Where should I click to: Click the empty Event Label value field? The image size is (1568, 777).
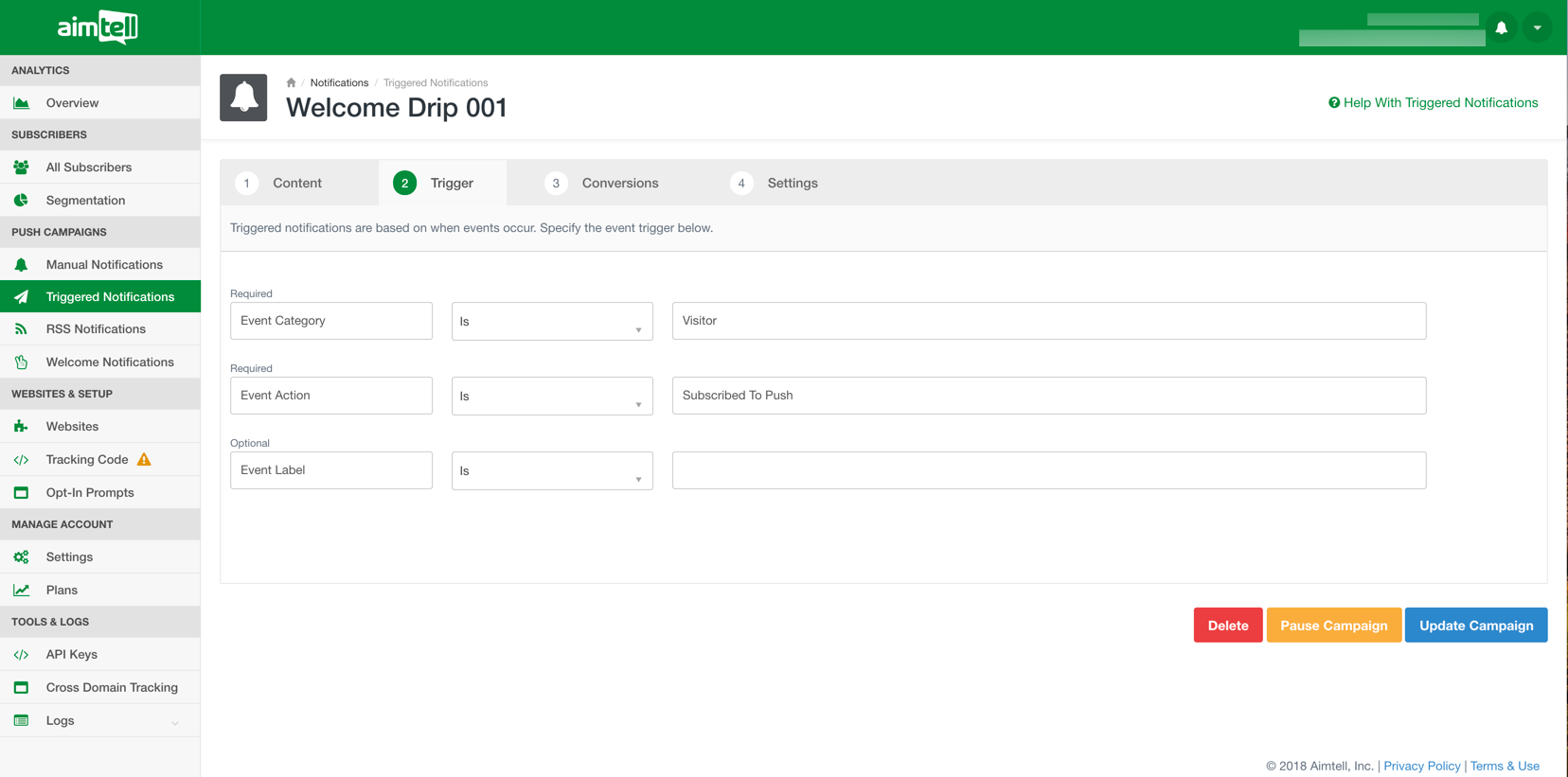pyautogui.click(x=1048, y=470)
